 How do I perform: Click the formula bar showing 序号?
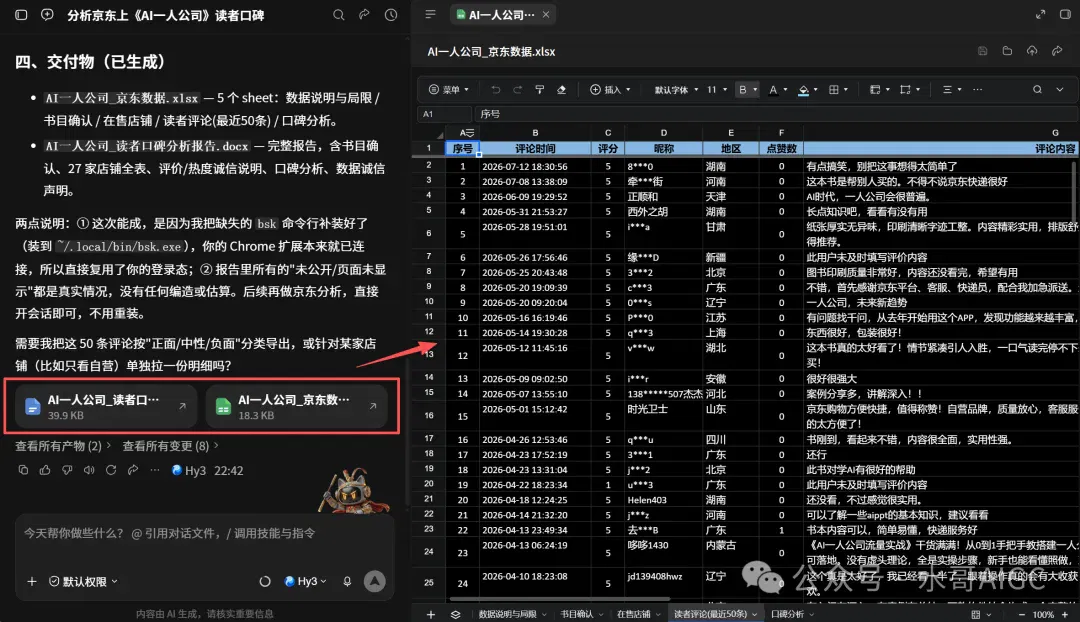point(776,114)
